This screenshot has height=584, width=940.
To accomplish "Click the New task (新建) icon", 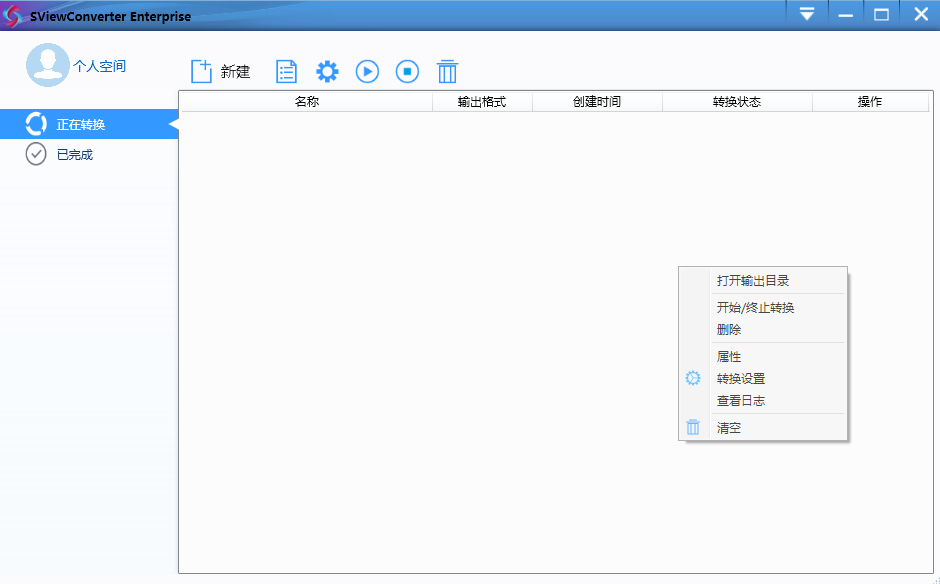I will pos(201,71).
